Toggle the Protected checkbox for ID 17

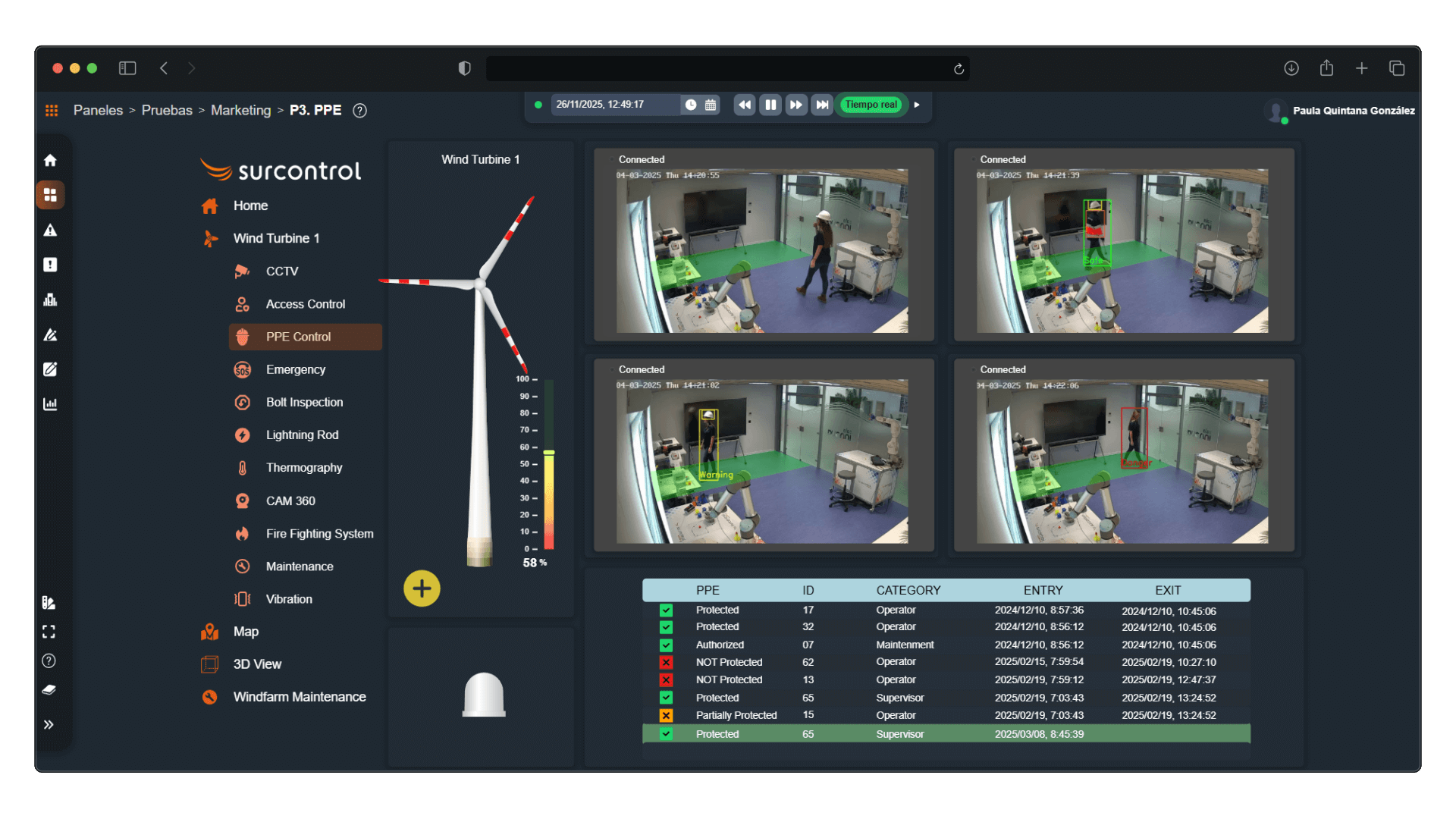point(665,610)
